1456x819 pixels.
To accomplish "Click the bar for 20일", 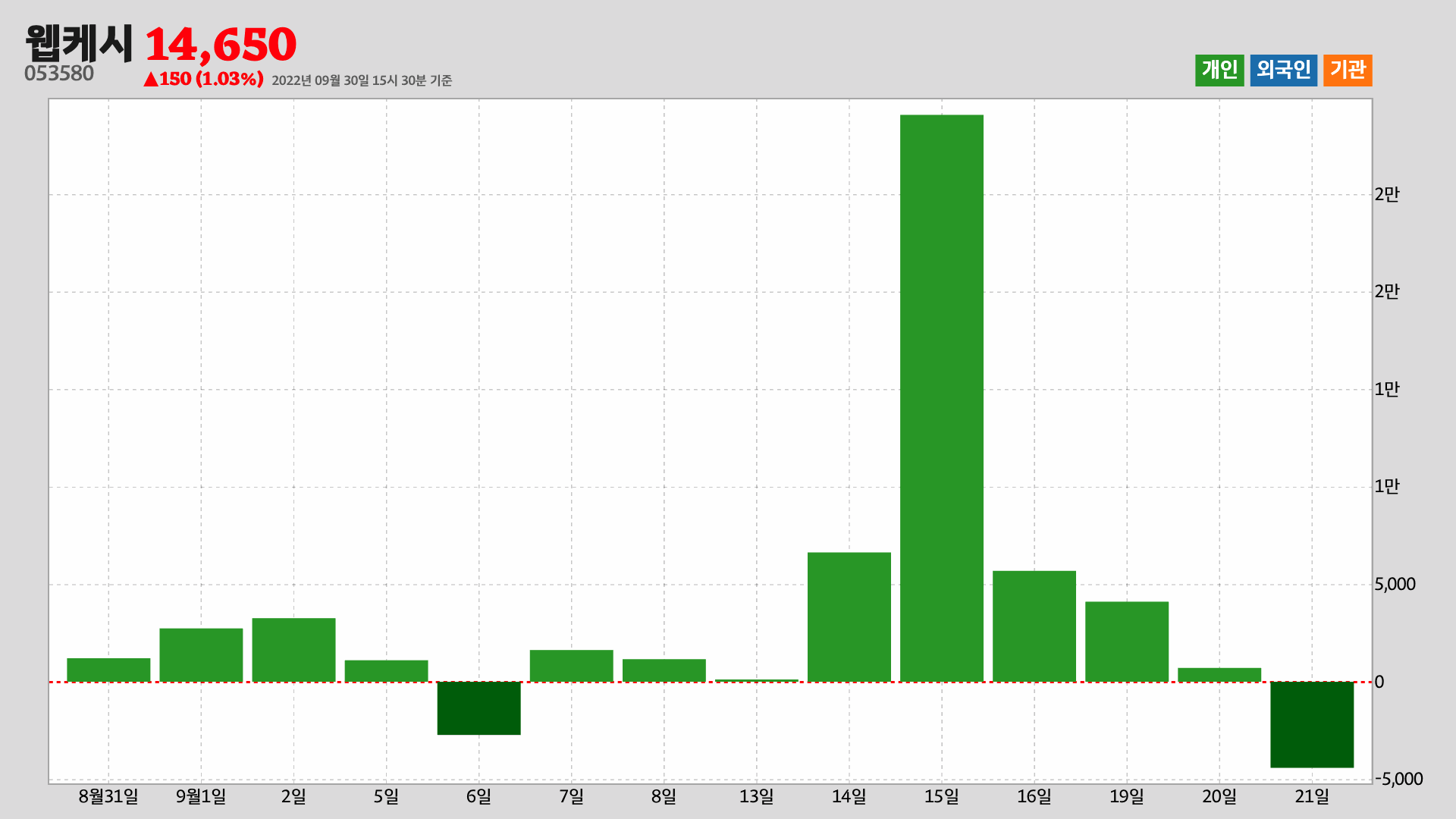I will coord(1219,675).
